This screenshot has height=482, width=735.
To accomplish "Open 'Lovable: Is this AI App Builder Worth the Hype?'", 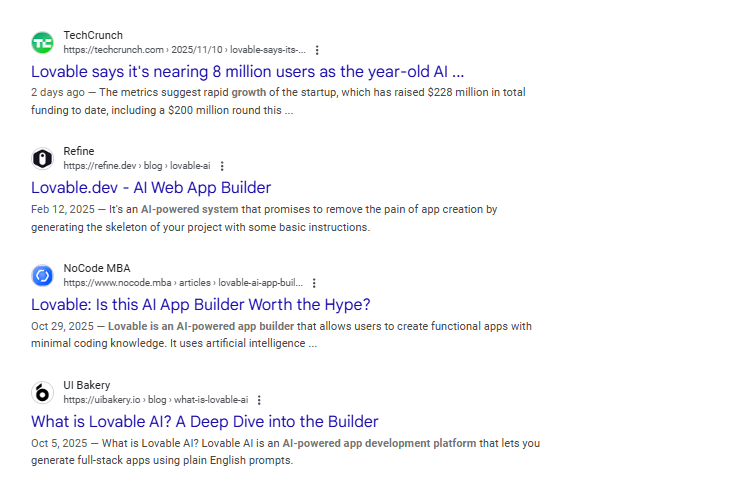I will pos(201,305).
